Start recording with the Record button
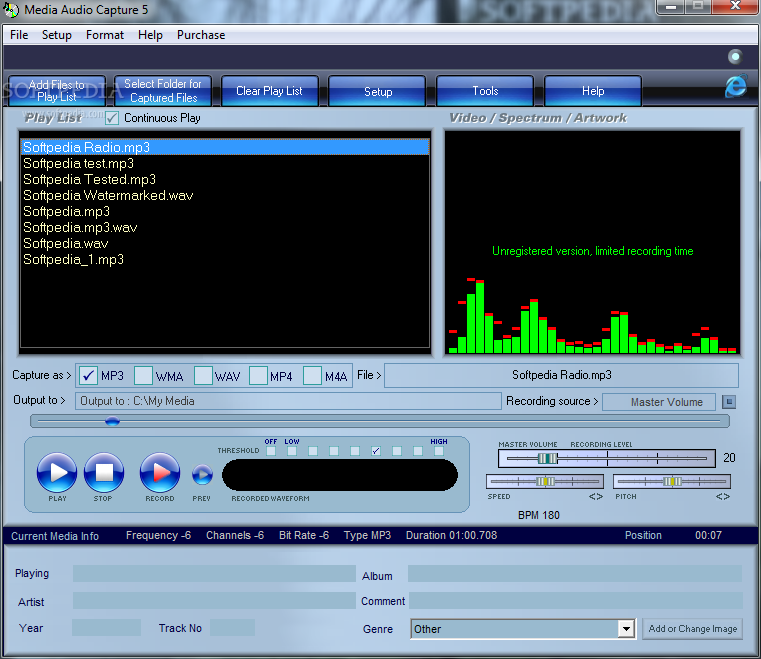Screen dimensions: 761x659 pyautogui.click(x=160, y=472)
